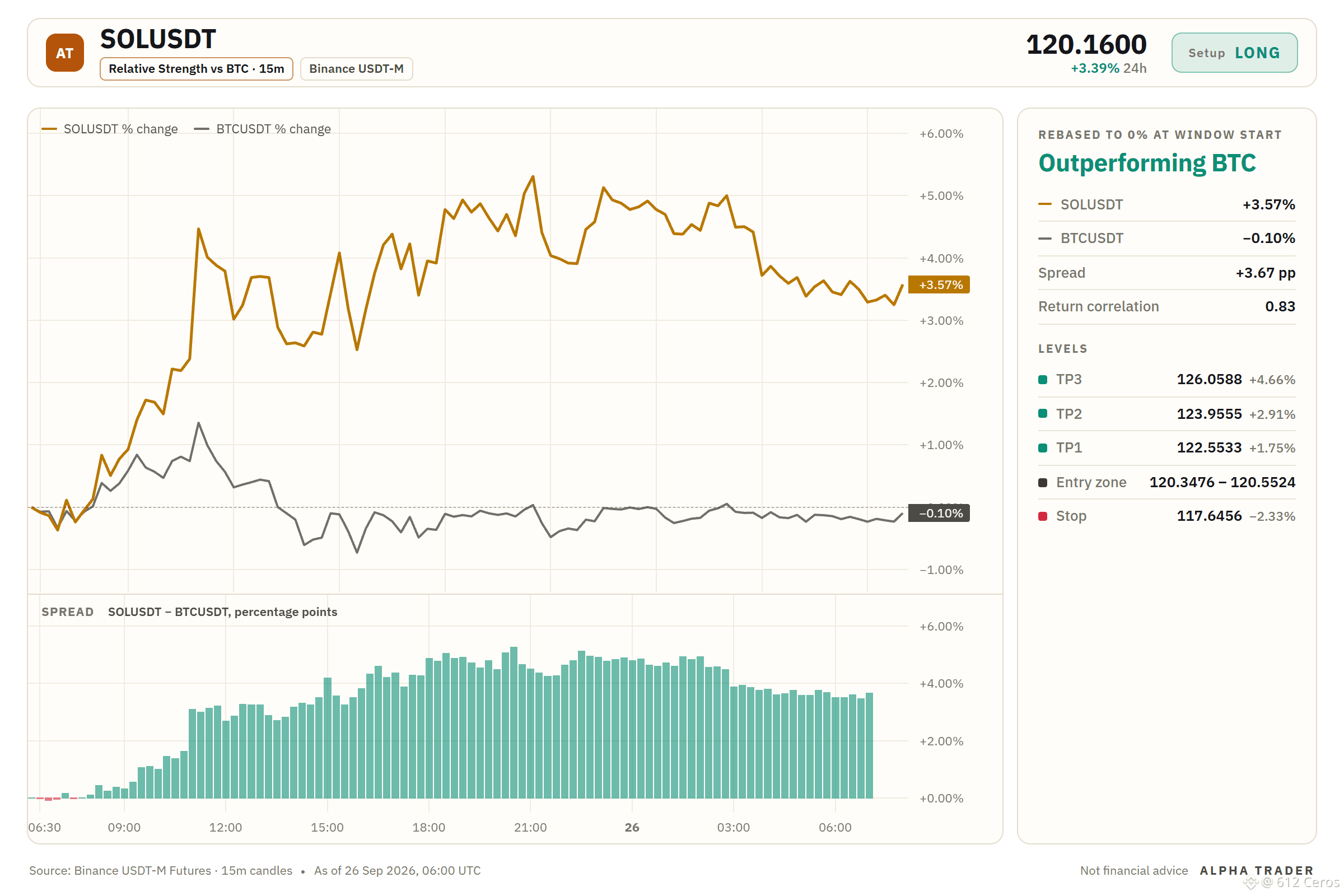
Task: Click the green TP3 level marker
Action: click(x=1043, y=380)
